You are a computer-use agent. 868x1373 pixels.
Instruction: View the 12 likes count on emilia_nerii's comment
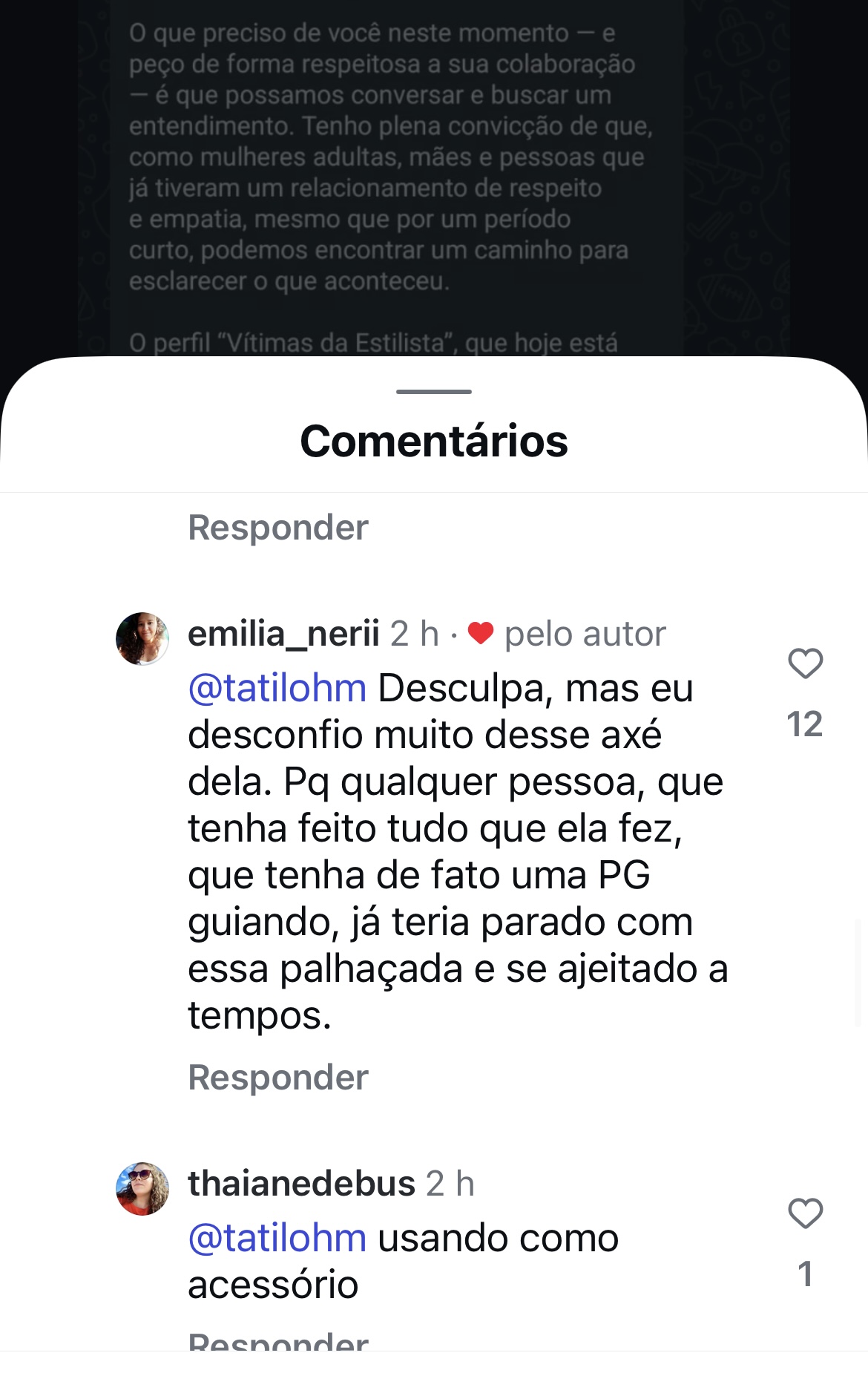(x=805, y=724)
